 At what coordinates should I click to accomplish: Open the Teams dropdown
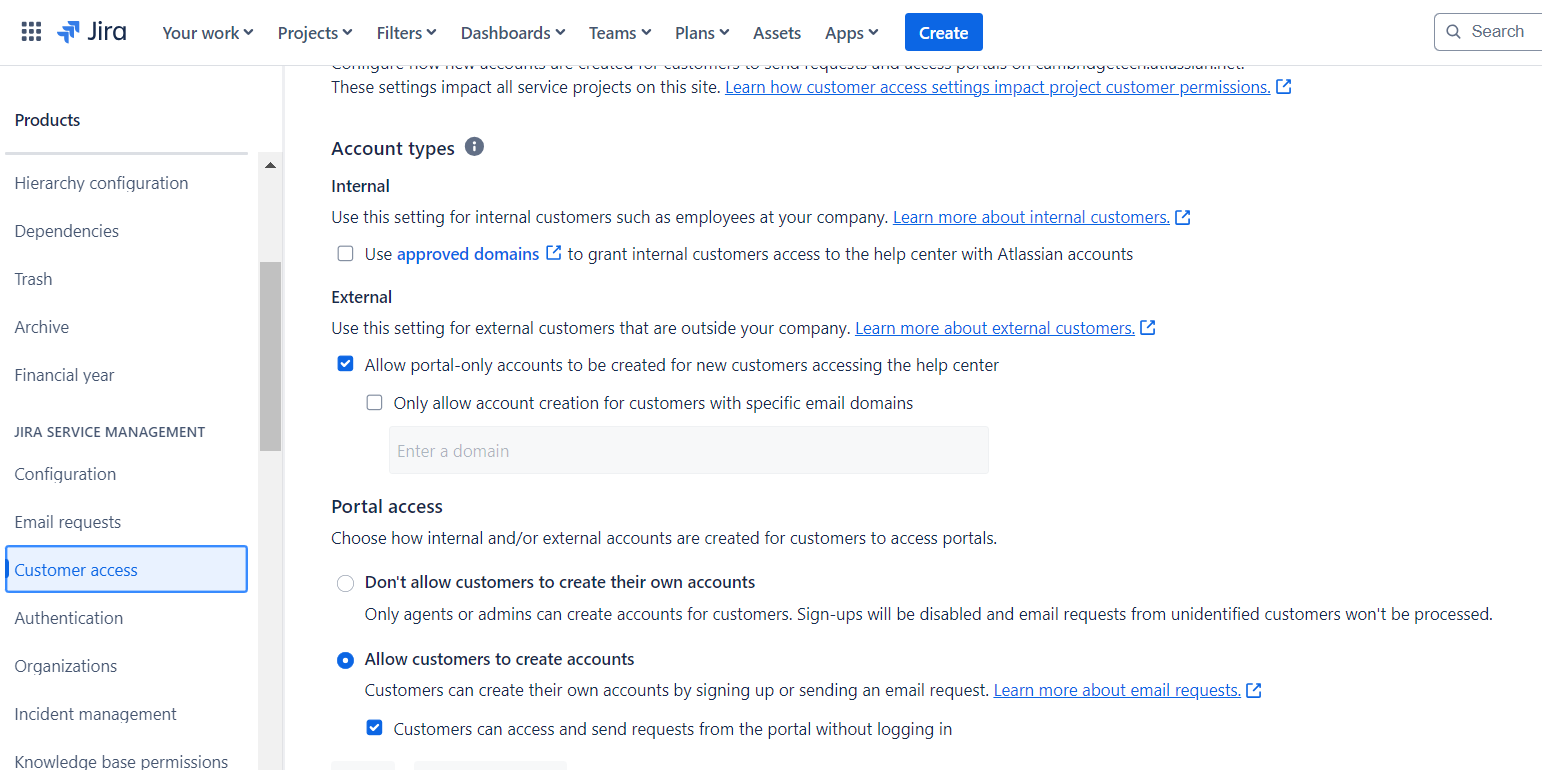click(x=619, y=32)
